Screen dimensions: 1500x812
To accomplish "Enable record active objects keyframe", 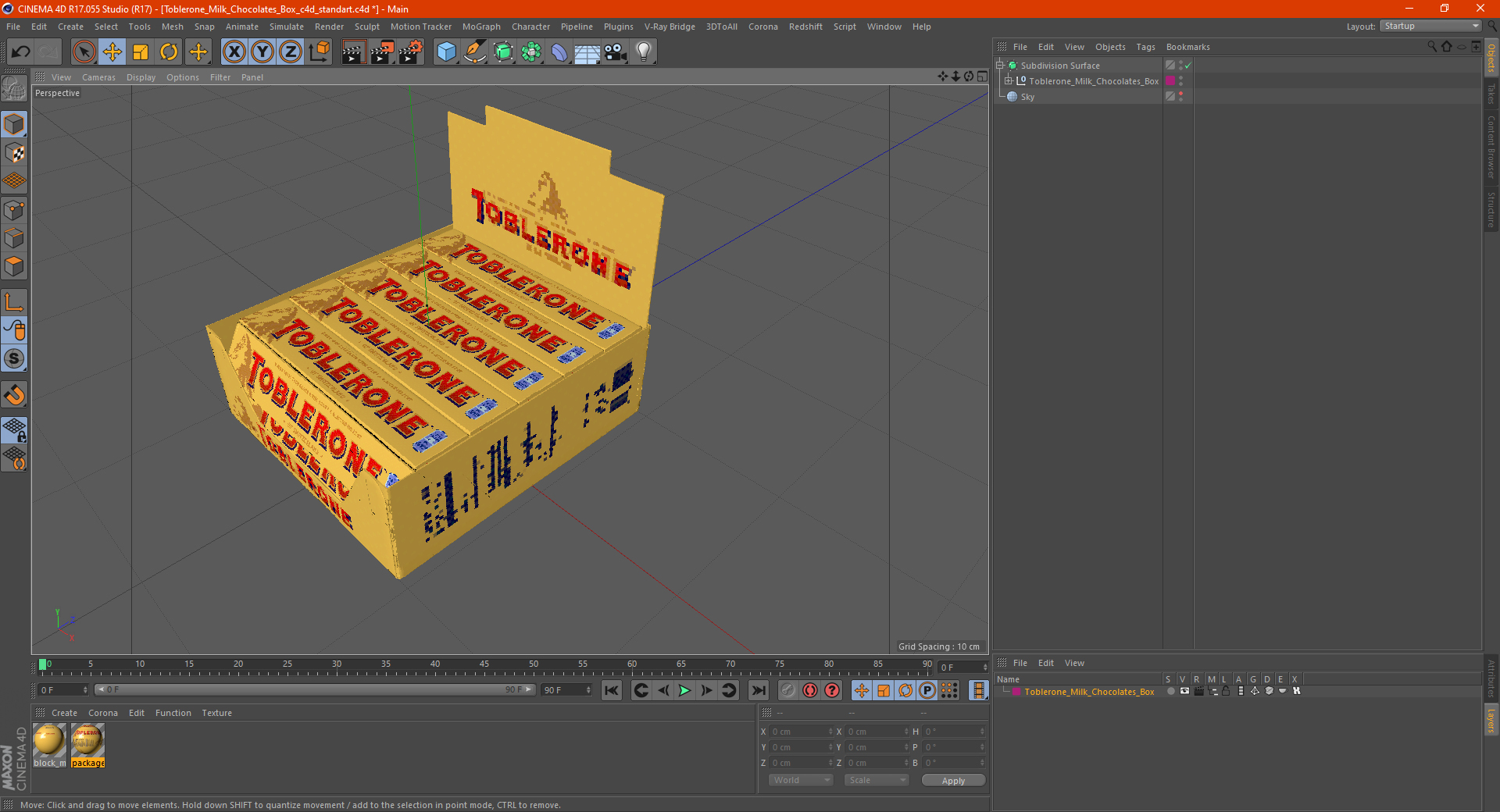I will (788, 690).
